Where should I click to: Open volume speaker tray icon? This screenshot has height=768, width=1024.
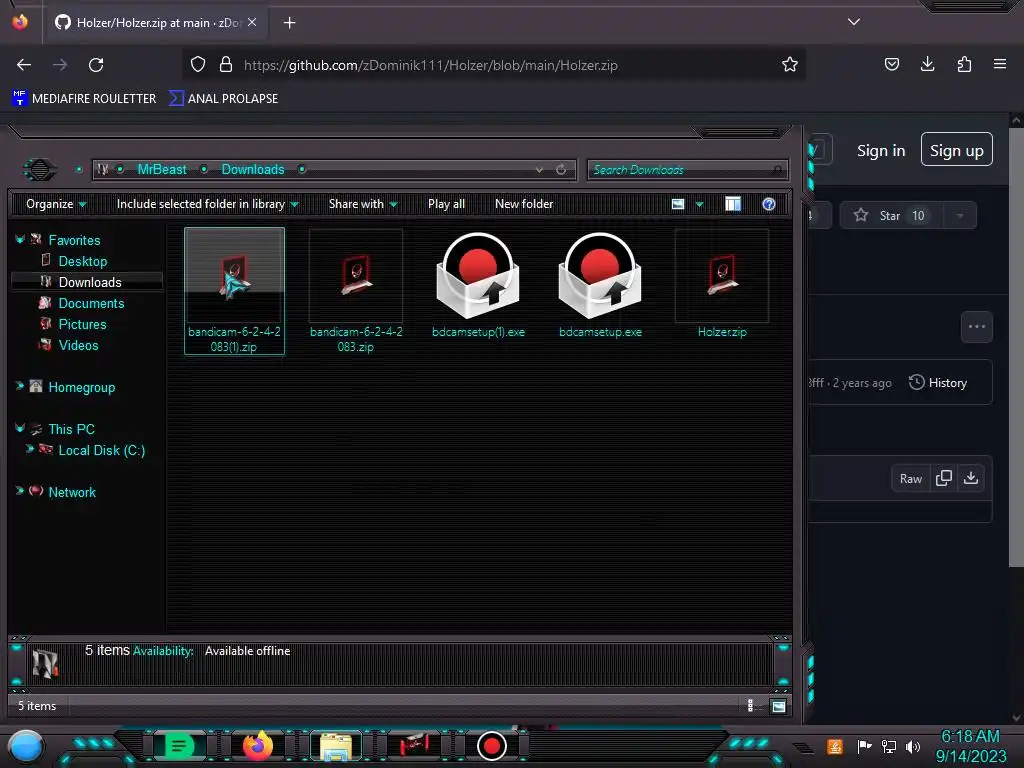pyautogui.click(x=913, y=746)
